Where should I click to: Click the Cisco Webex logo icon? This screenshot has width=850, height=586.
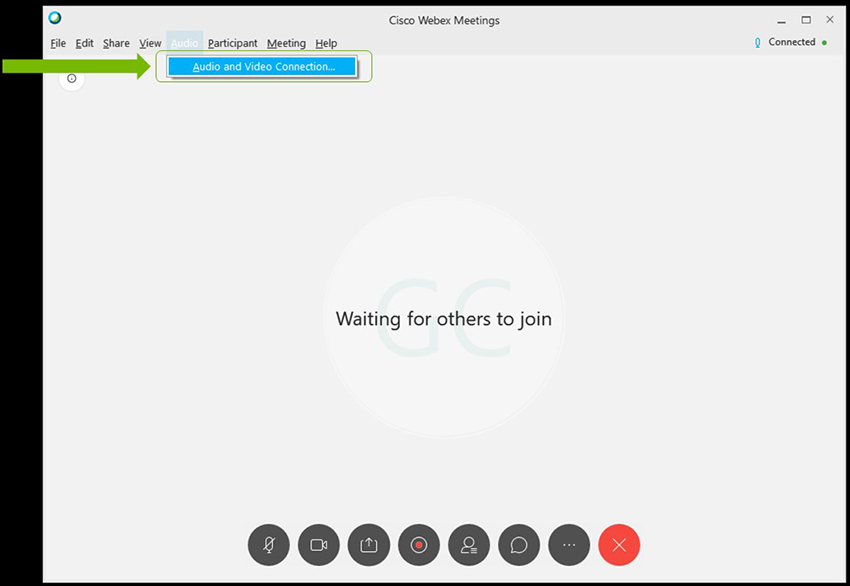(x=55, y=19)
